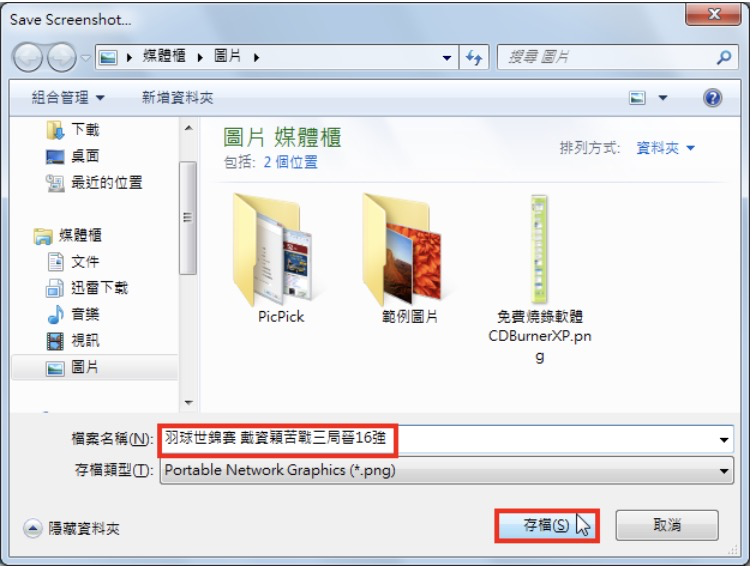This screenshot has height=568, width=752.
Task: Click the 取消 button
Action: pos(667,525)
